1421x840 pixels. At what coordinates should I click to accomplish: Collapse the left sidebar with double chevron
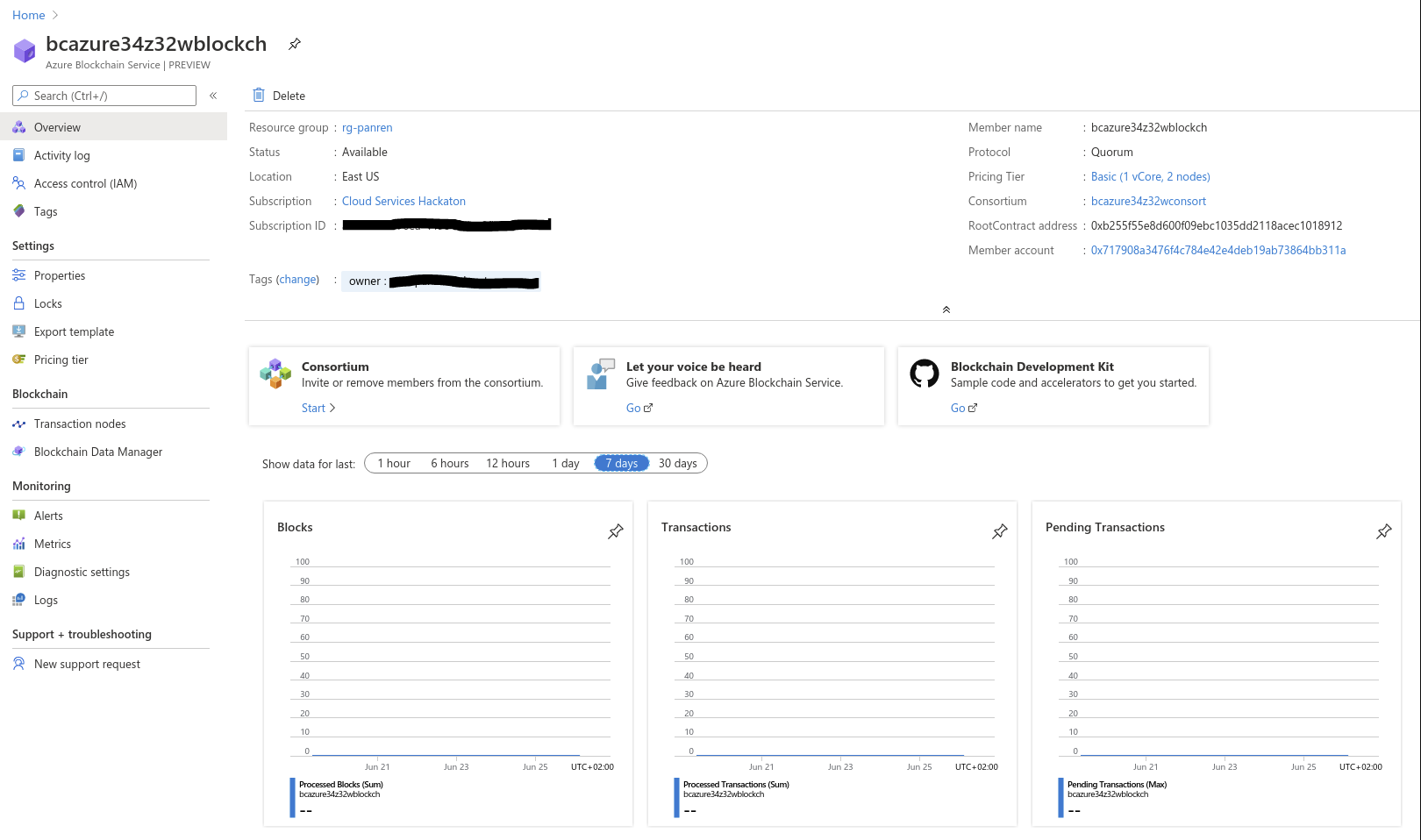click(213, 96)
